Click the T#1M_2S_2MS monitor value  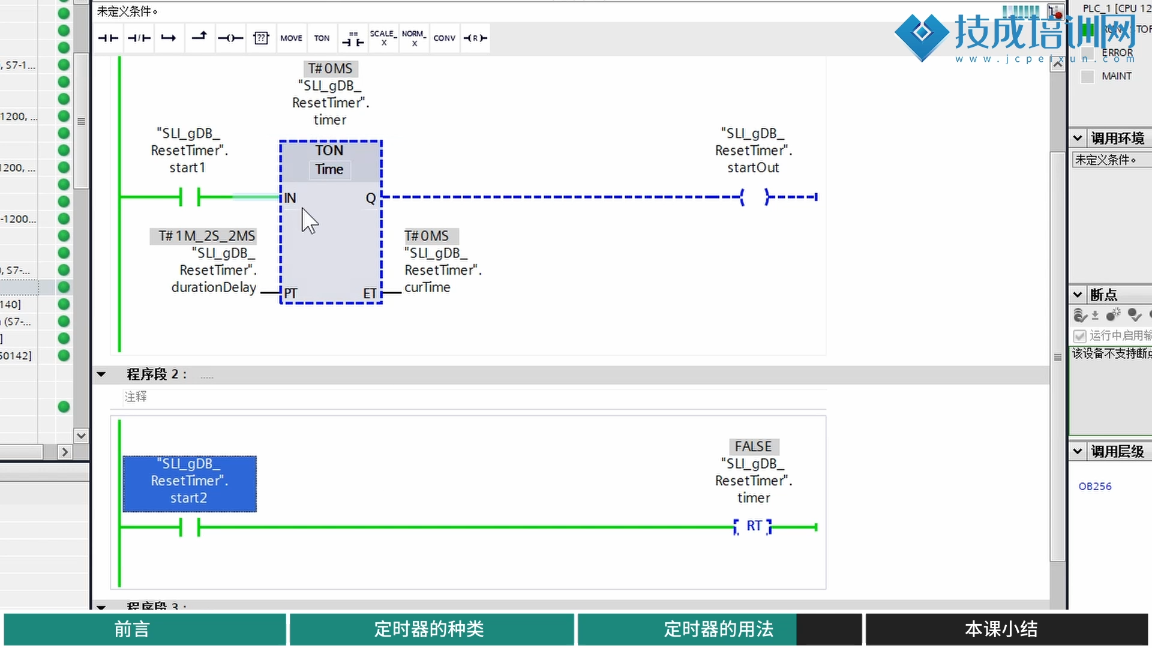[206, 236]
